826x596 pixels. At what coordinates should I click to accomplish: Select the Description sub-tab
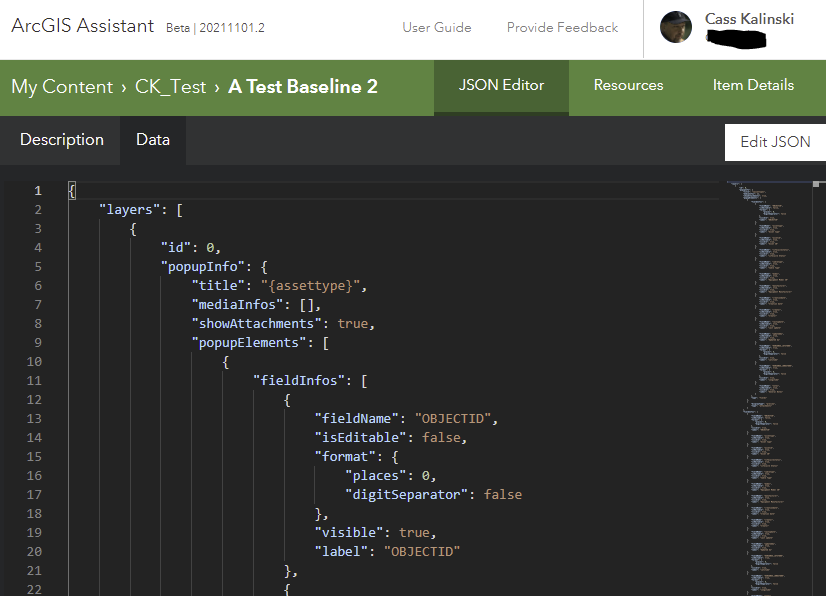62,140
